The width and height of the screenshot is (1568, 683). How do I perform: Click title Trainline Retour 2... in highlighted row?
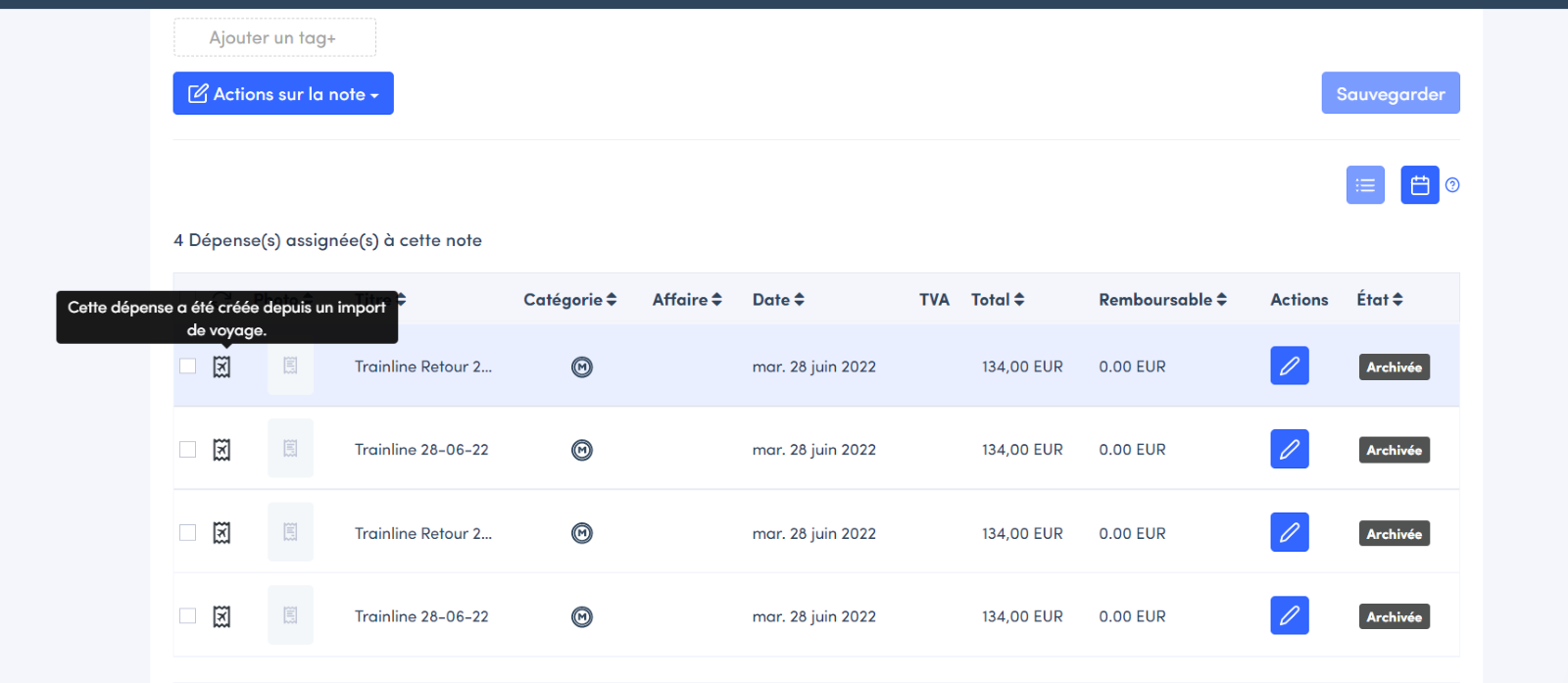pyautogui.click(x=423, y=366)
